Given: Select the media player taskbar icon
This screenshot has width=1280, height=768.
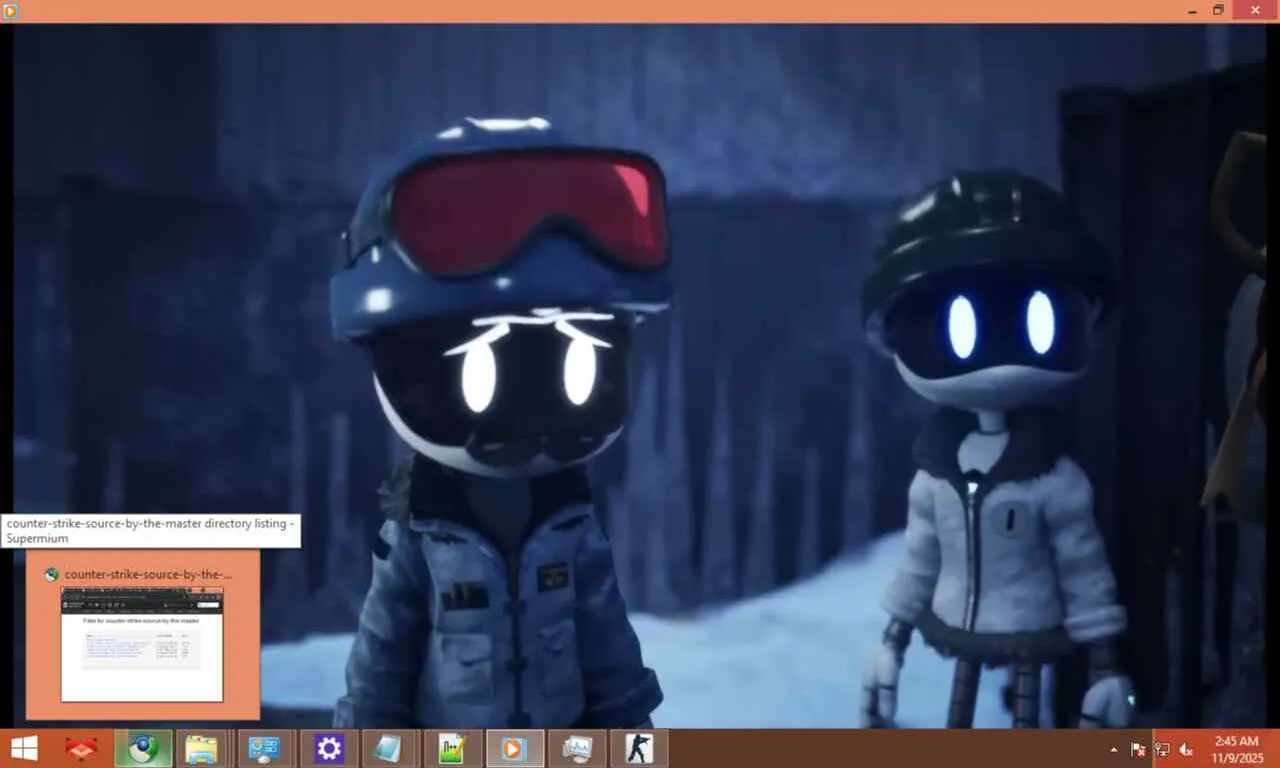Looking at the screenshot, I should coord(513,748).
